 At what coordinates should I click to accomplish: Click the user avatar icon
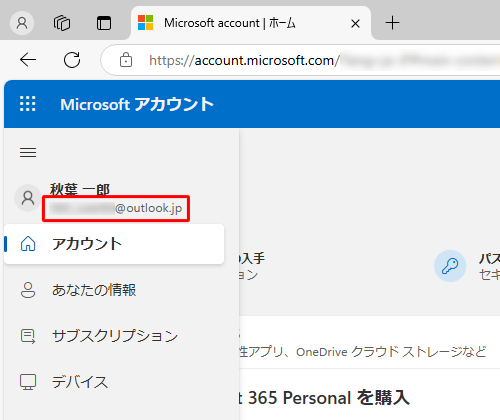click(x=28, y=198)
